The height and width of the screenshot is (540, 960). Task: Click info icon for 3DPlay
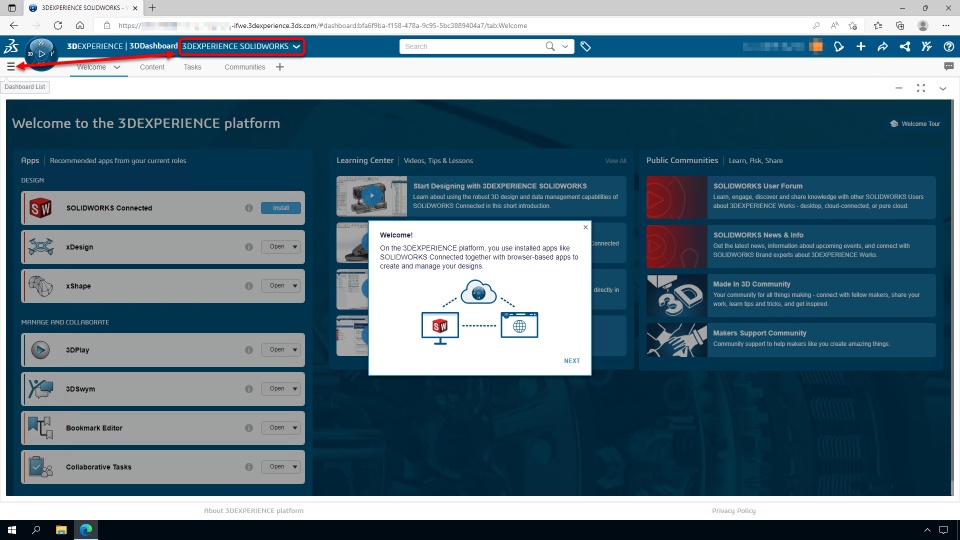249,350
